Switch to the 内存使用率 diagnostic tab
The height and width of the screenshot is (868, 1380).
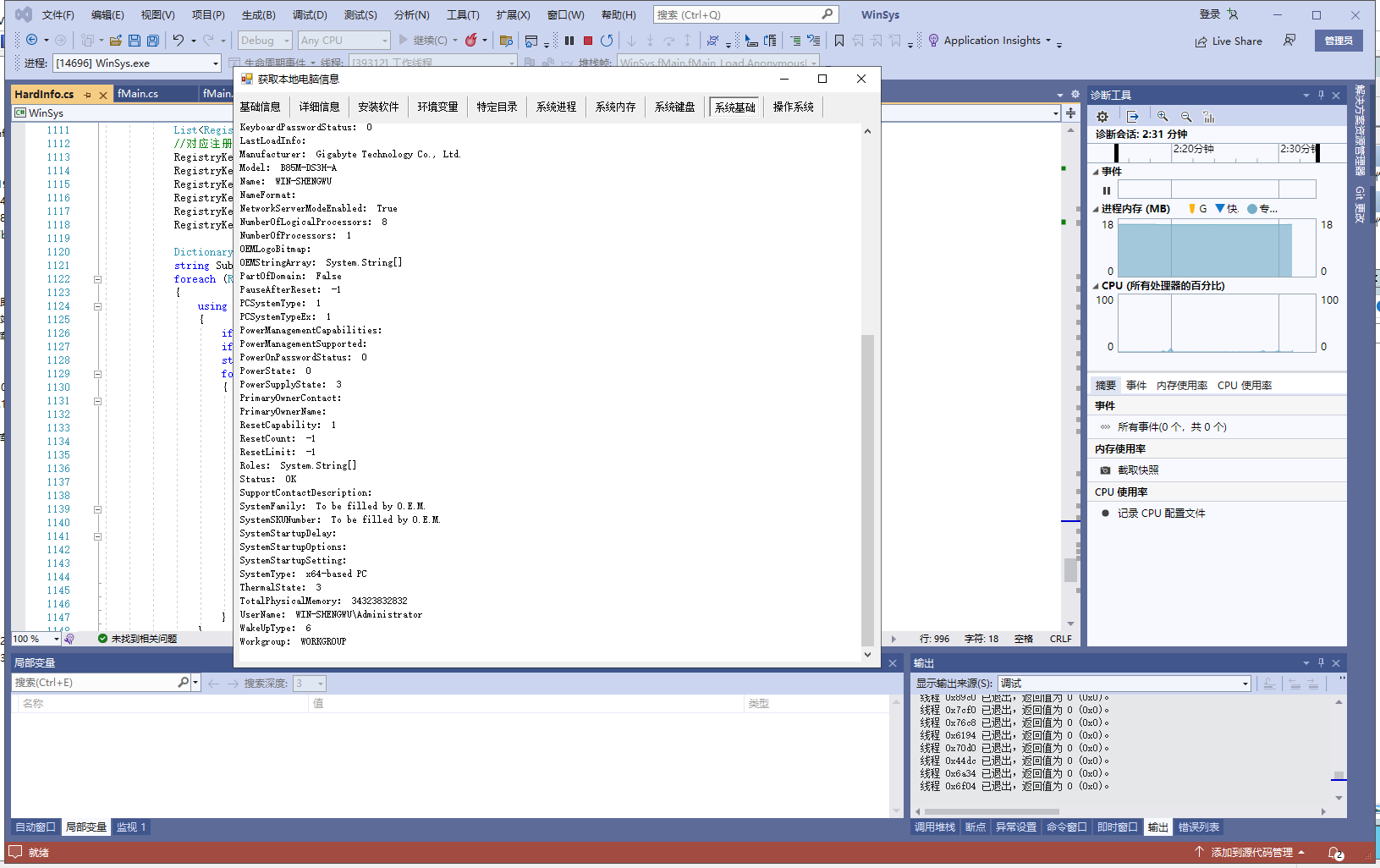(x=1182, y=385)
